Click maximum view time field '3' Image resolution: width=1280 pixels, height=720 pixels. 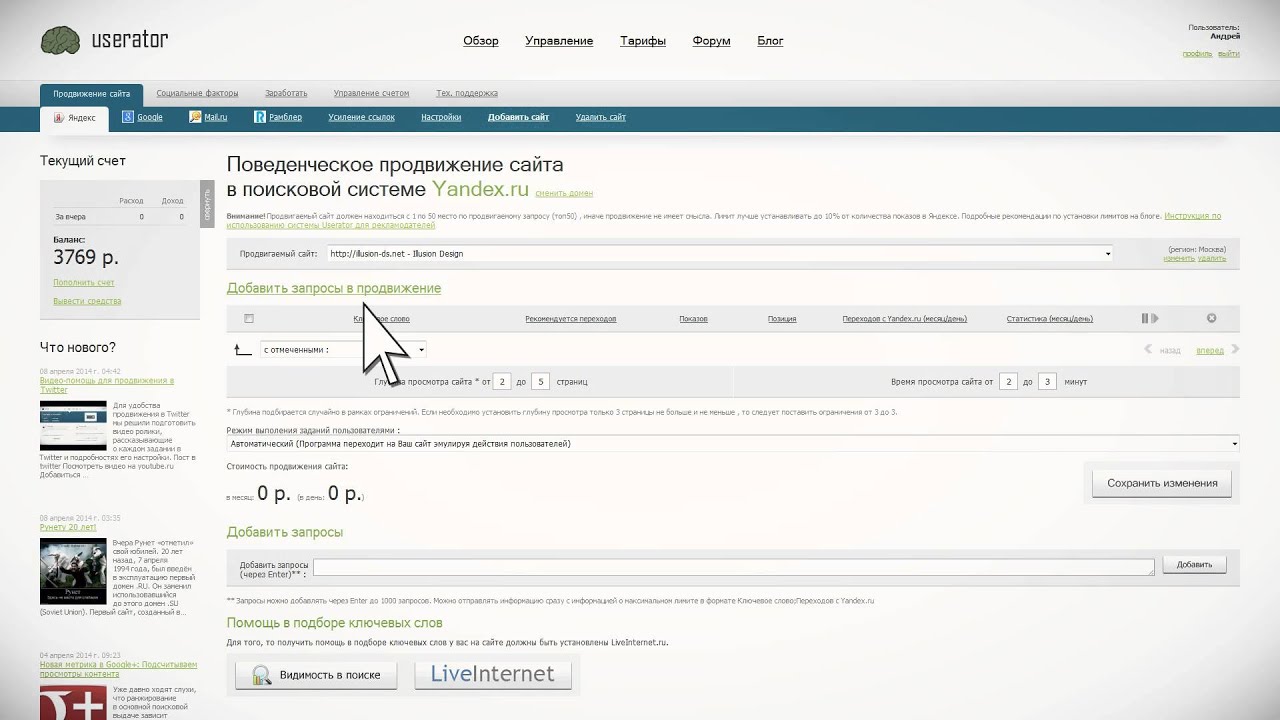point(1048,381)
